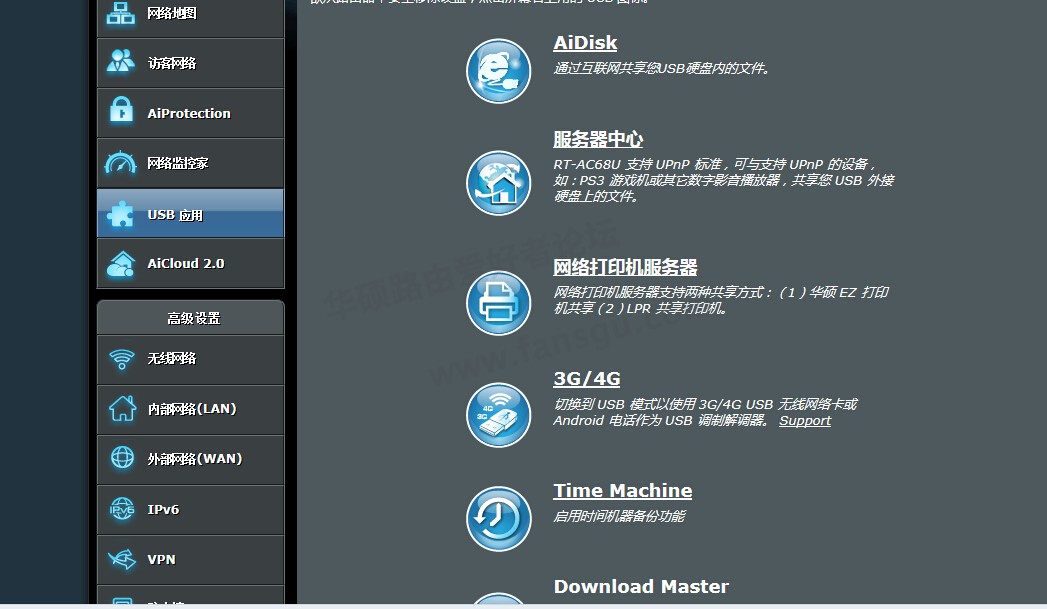Click the Support link
This screenshot has width=1047, height=609.
click(805, 421)
